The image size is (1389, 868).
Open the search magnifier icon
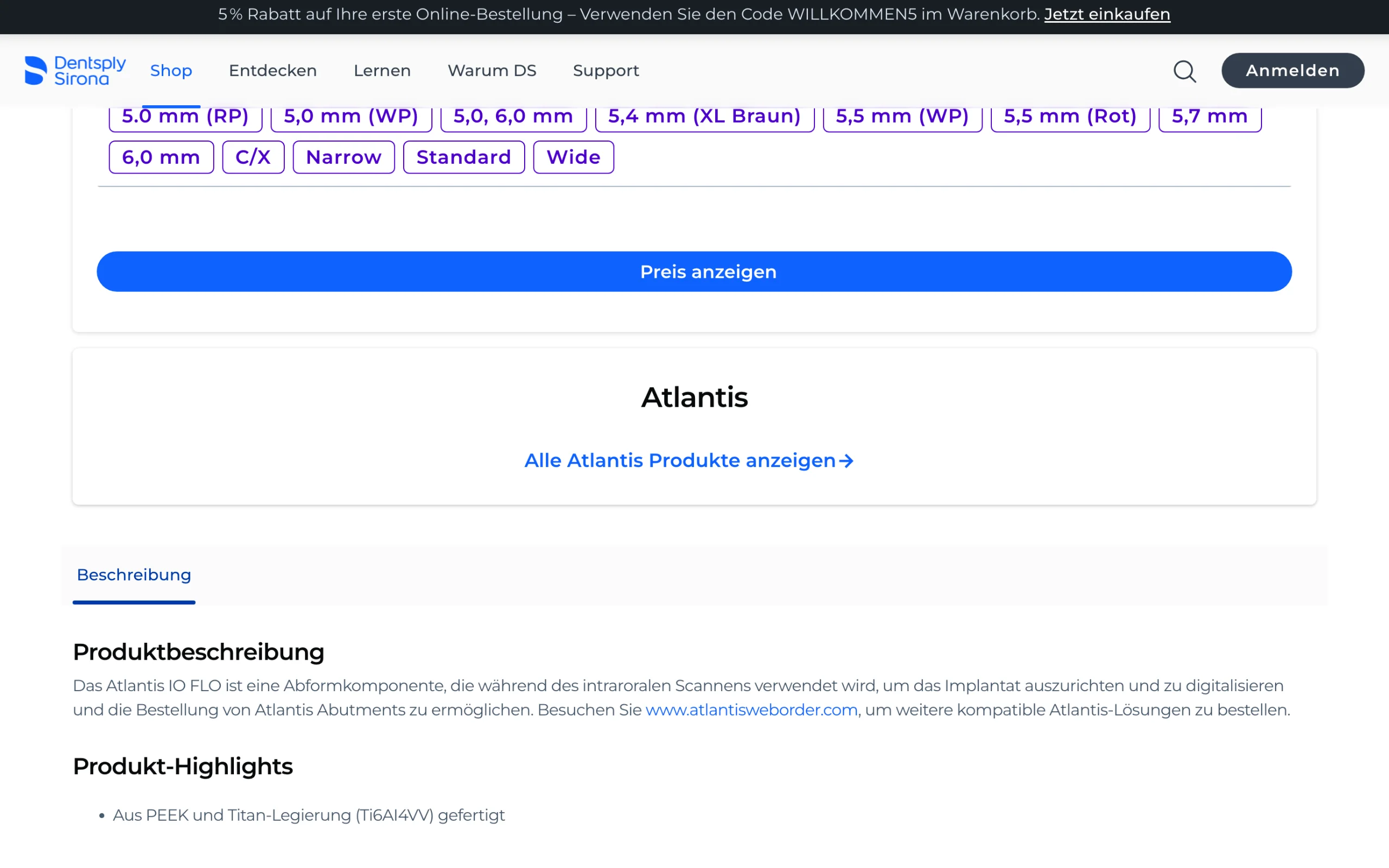click(x=1184, y=71)
